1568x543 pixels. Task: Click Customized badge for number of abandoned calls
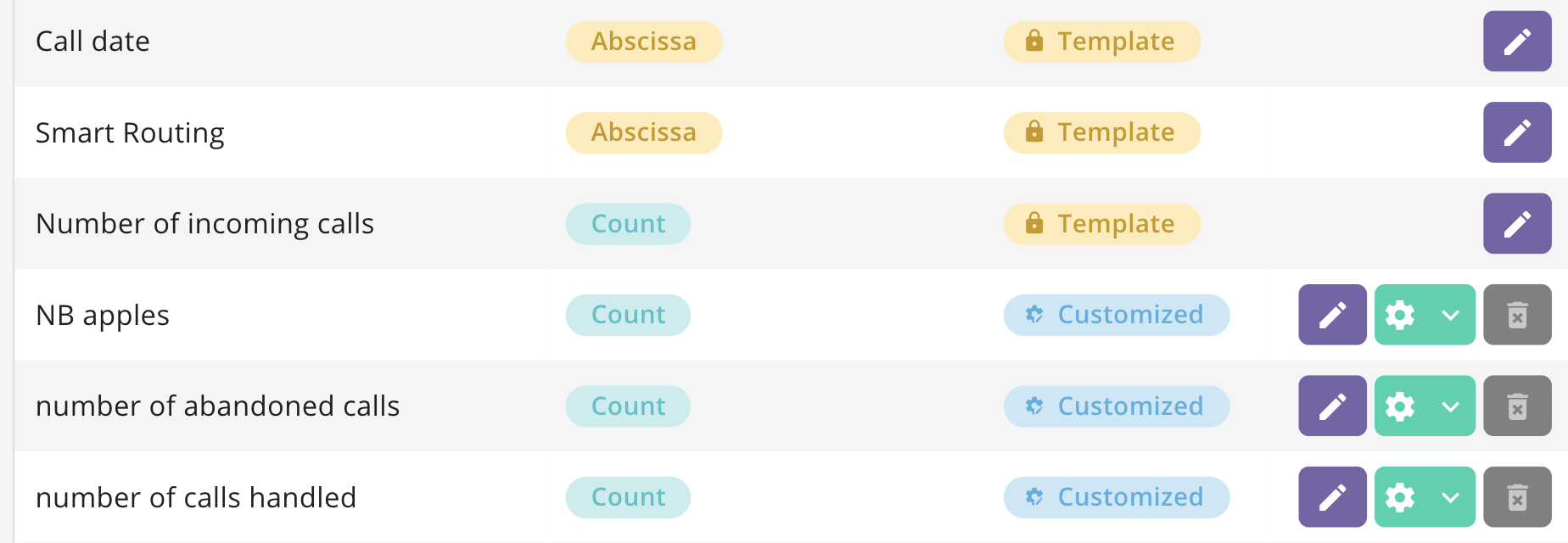(x=1116, y=406)
